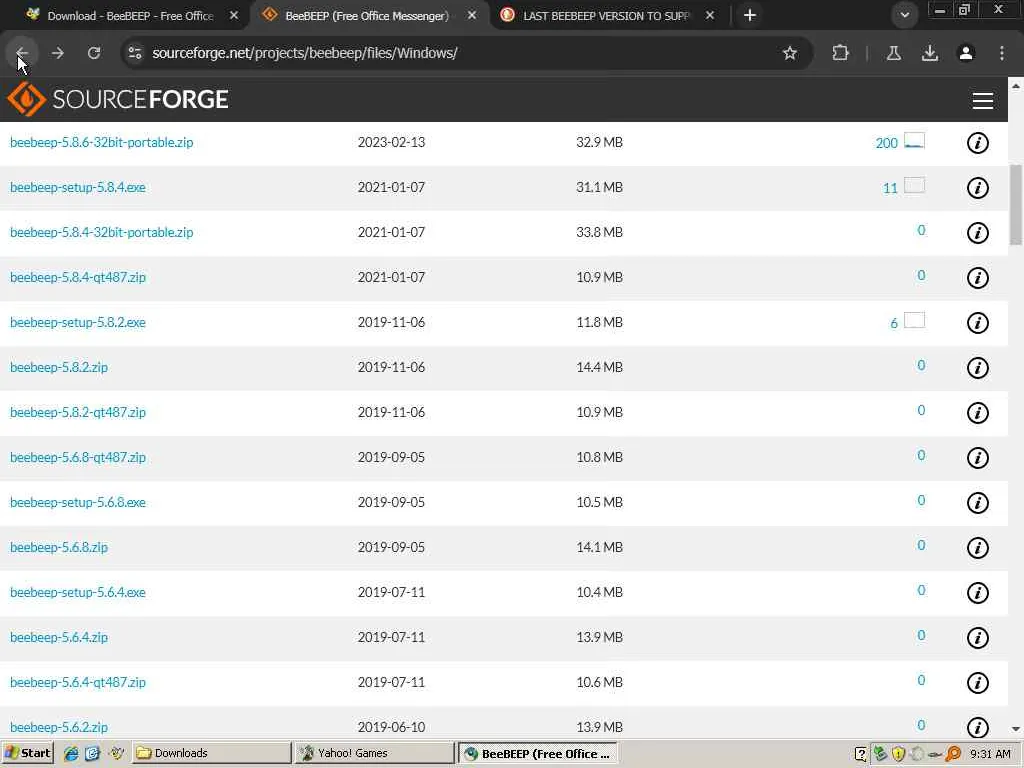1024x768 pixels.
Task: Download beebeep-setup-5.6.8.exe
Action: click(78, 503)
